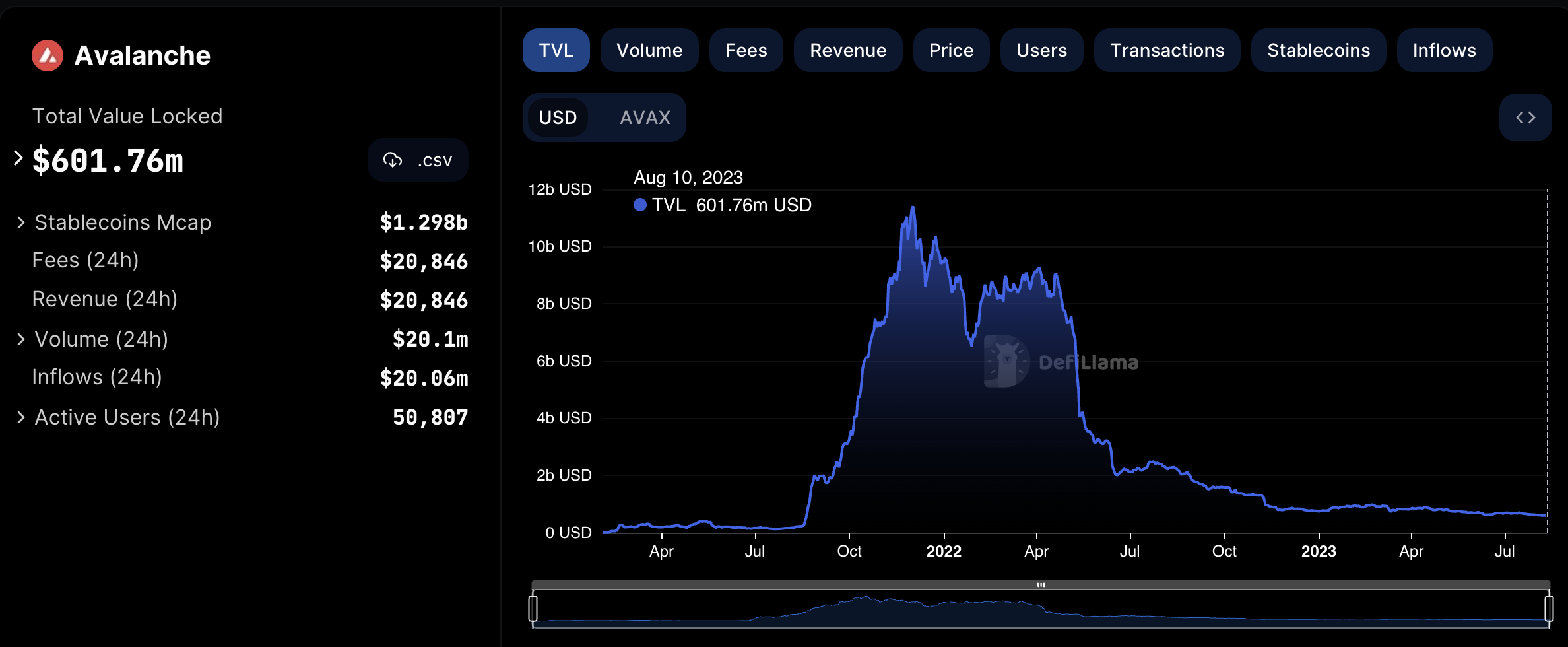Select USD as chart currency

tap(558, 118)
